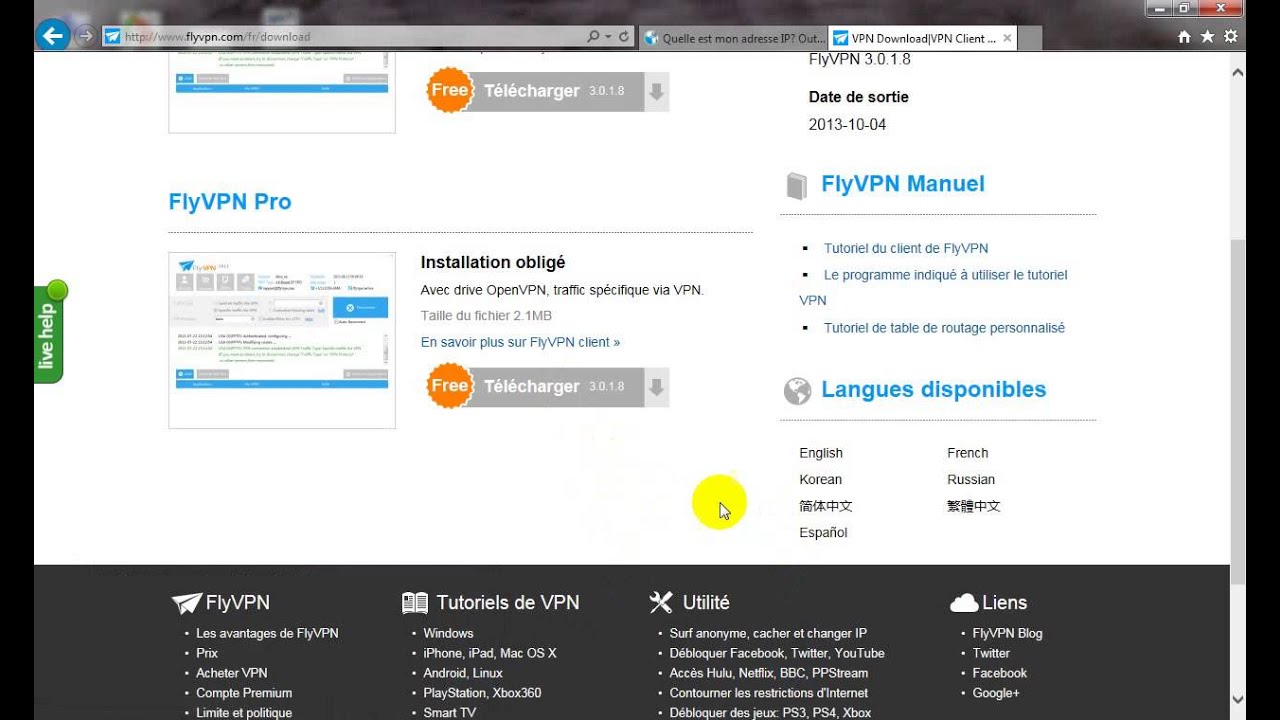Click the Tutoriels de VPN book icon
Viewport: 1280px width, 720px height.
click(415, 603)
